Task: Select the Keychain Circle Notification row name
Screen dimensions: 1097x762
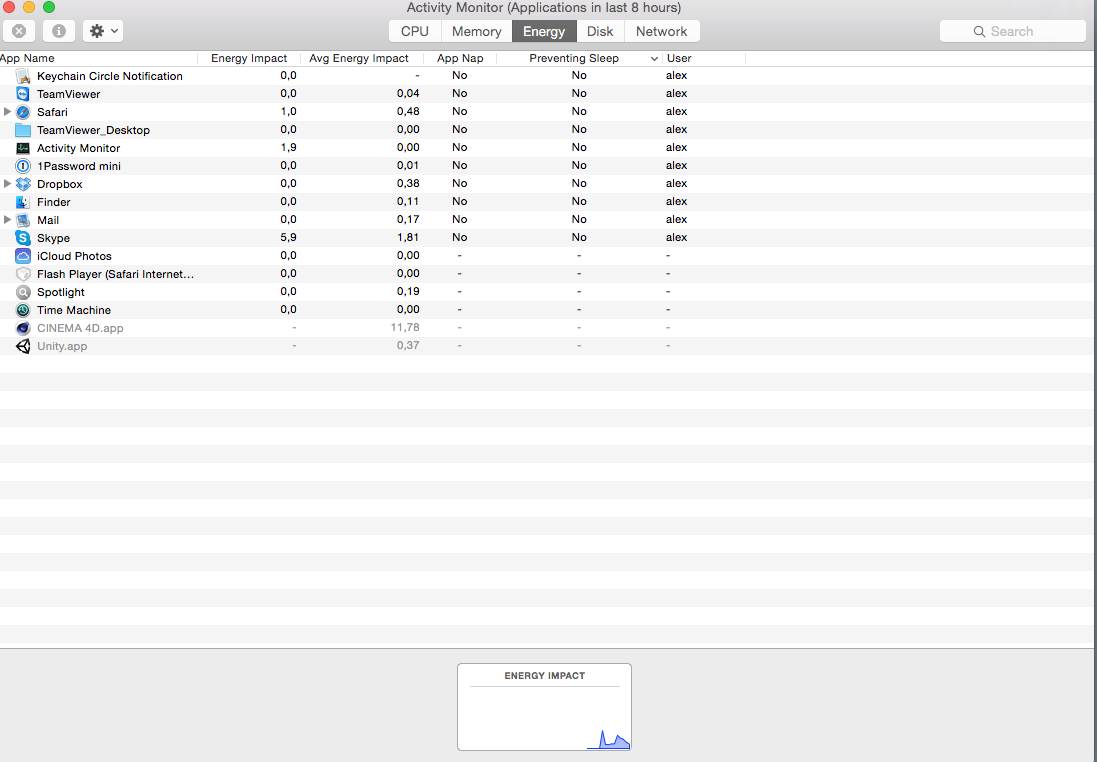Action: [110, 76]
